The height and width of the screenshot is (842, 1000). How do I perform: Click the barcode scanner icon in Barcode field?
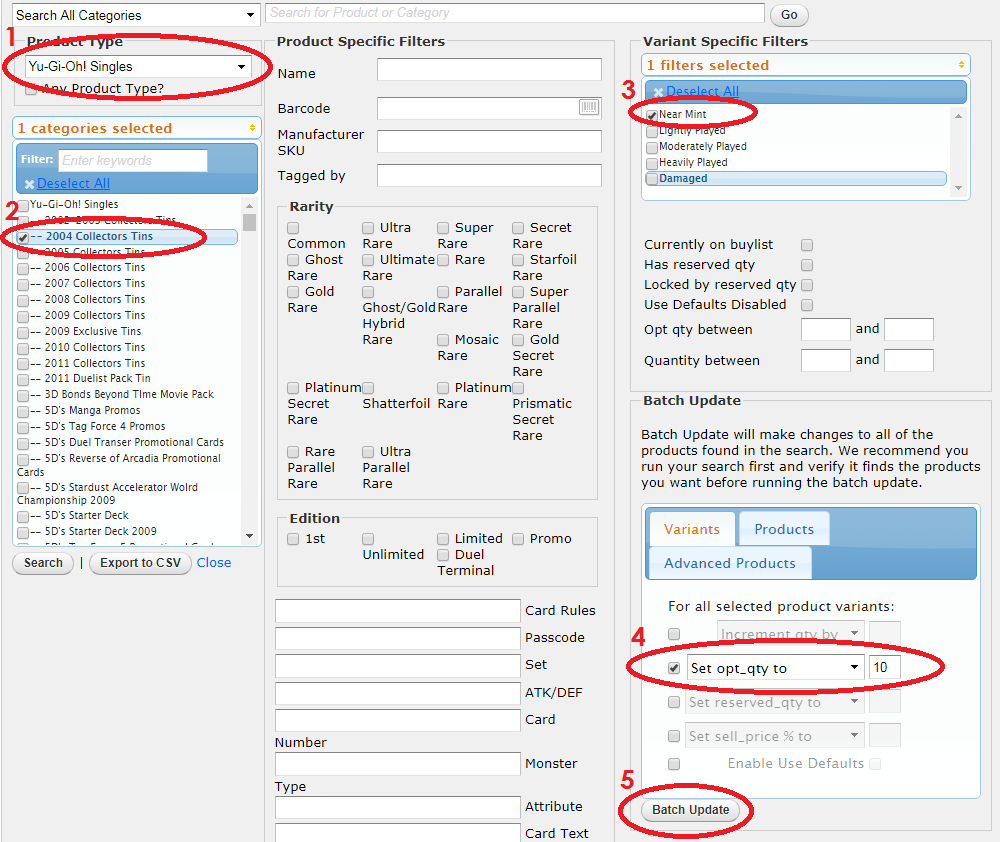[589, 107]
